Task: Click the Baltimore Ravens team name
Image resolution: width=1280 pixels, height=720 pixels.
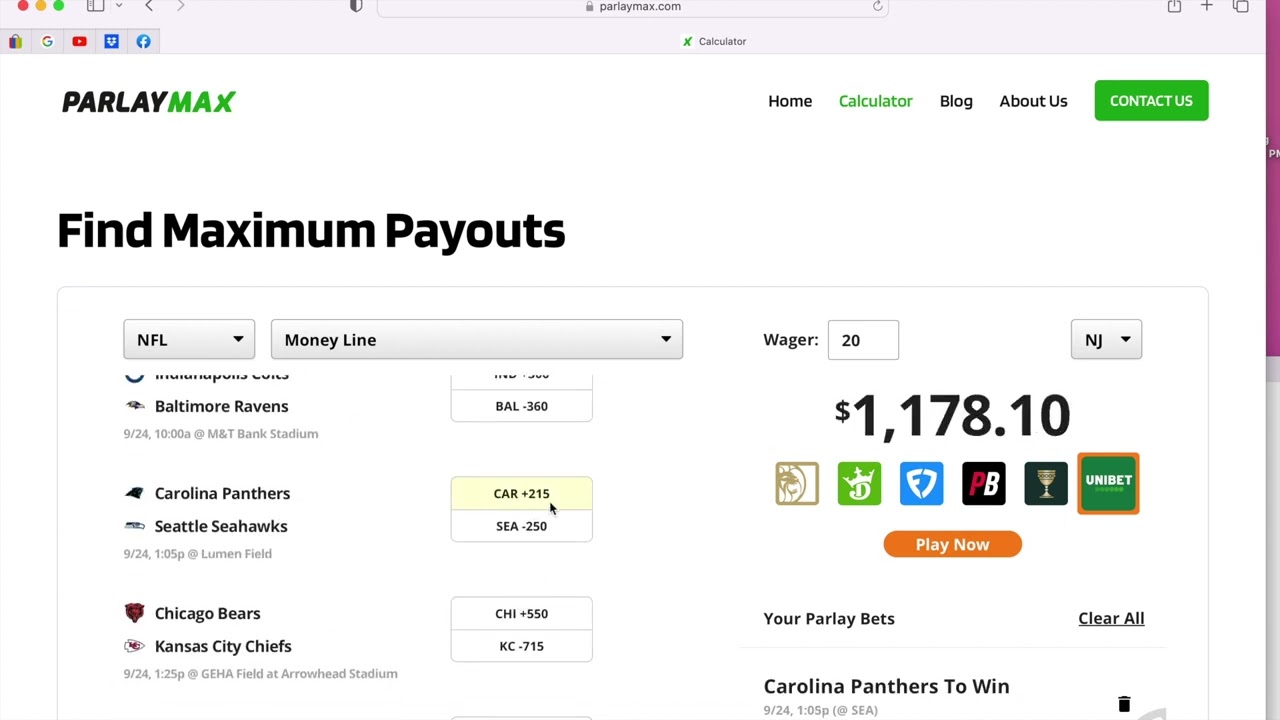Action: click(221, 406)
